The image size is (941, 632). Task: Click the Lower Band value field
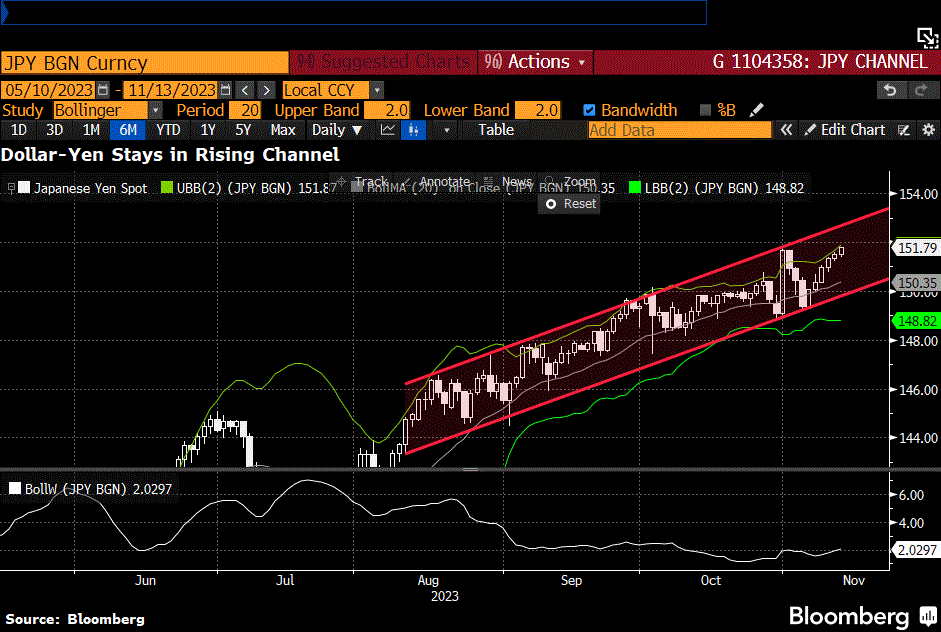tap(538, 110)
